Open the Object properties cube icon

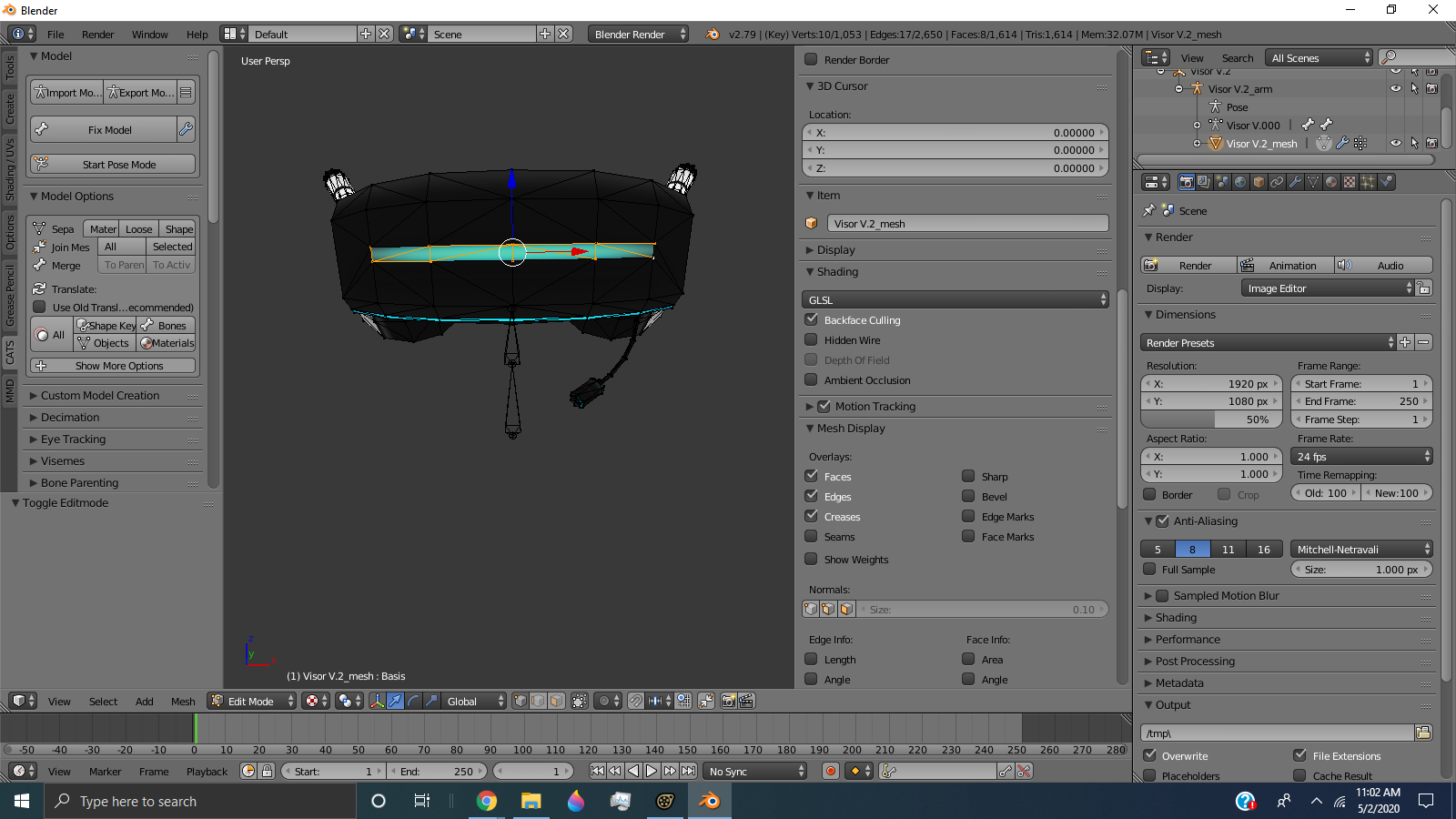[1259, 182]
